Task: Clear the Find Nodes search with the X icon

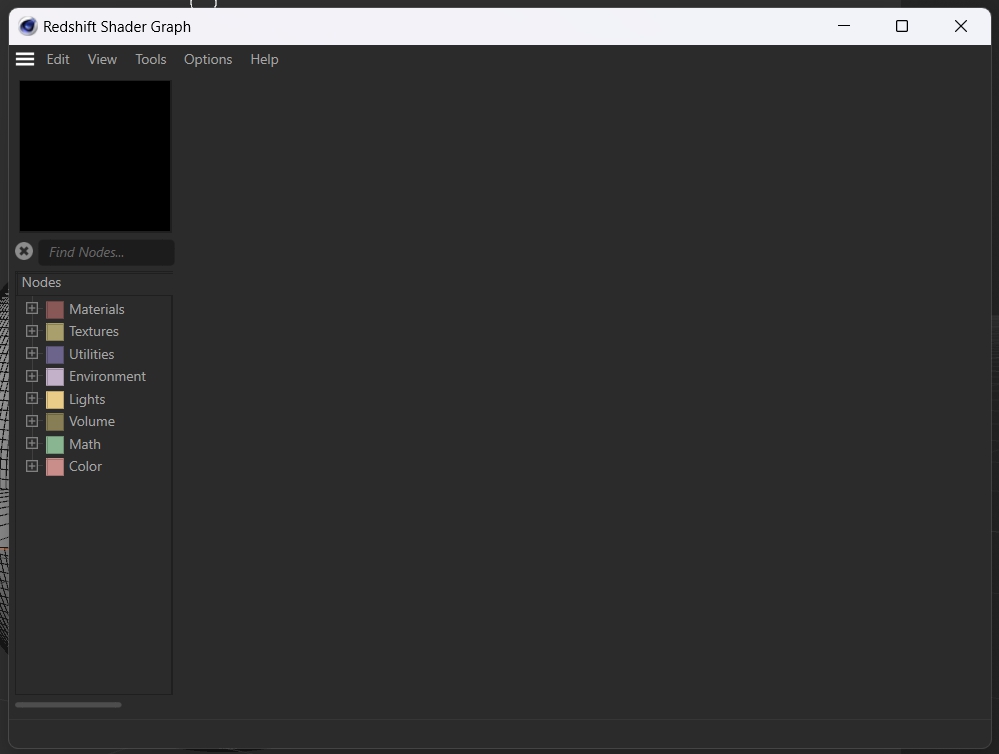Action: pyautogui.click(x=24, y=252)
